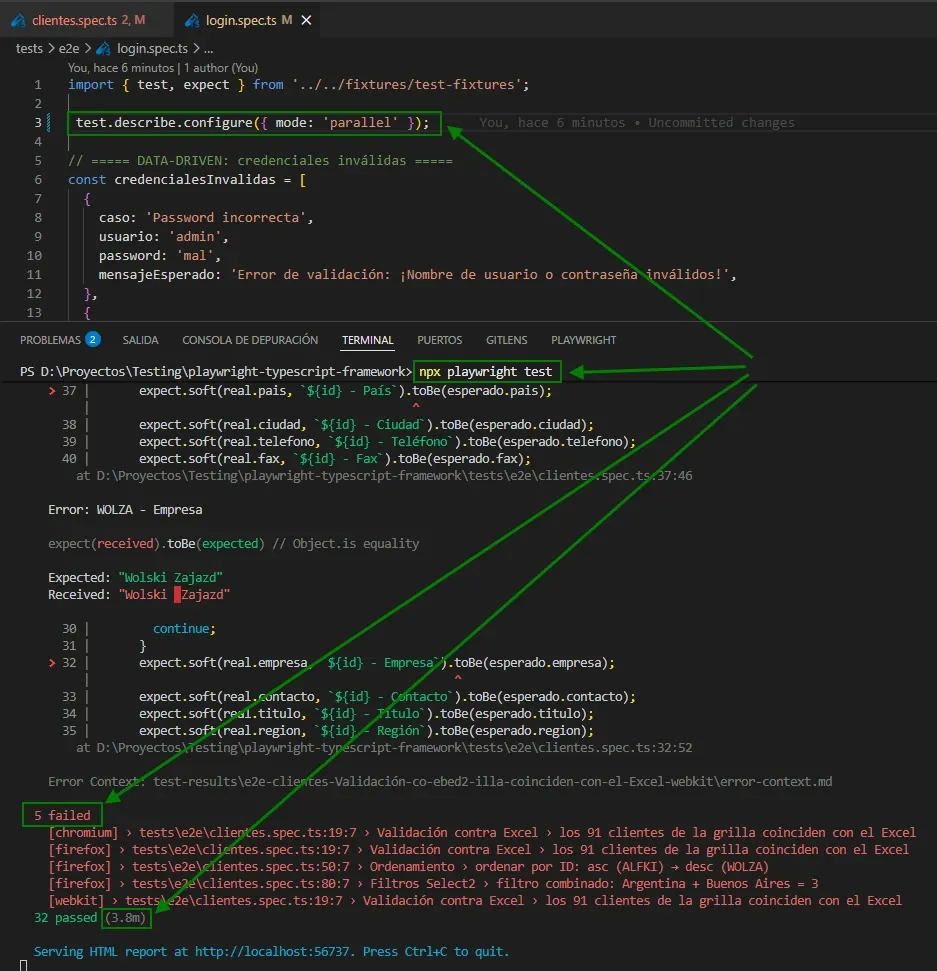
Task: Close the login.spec.ts tab
Action: point(307,20)
